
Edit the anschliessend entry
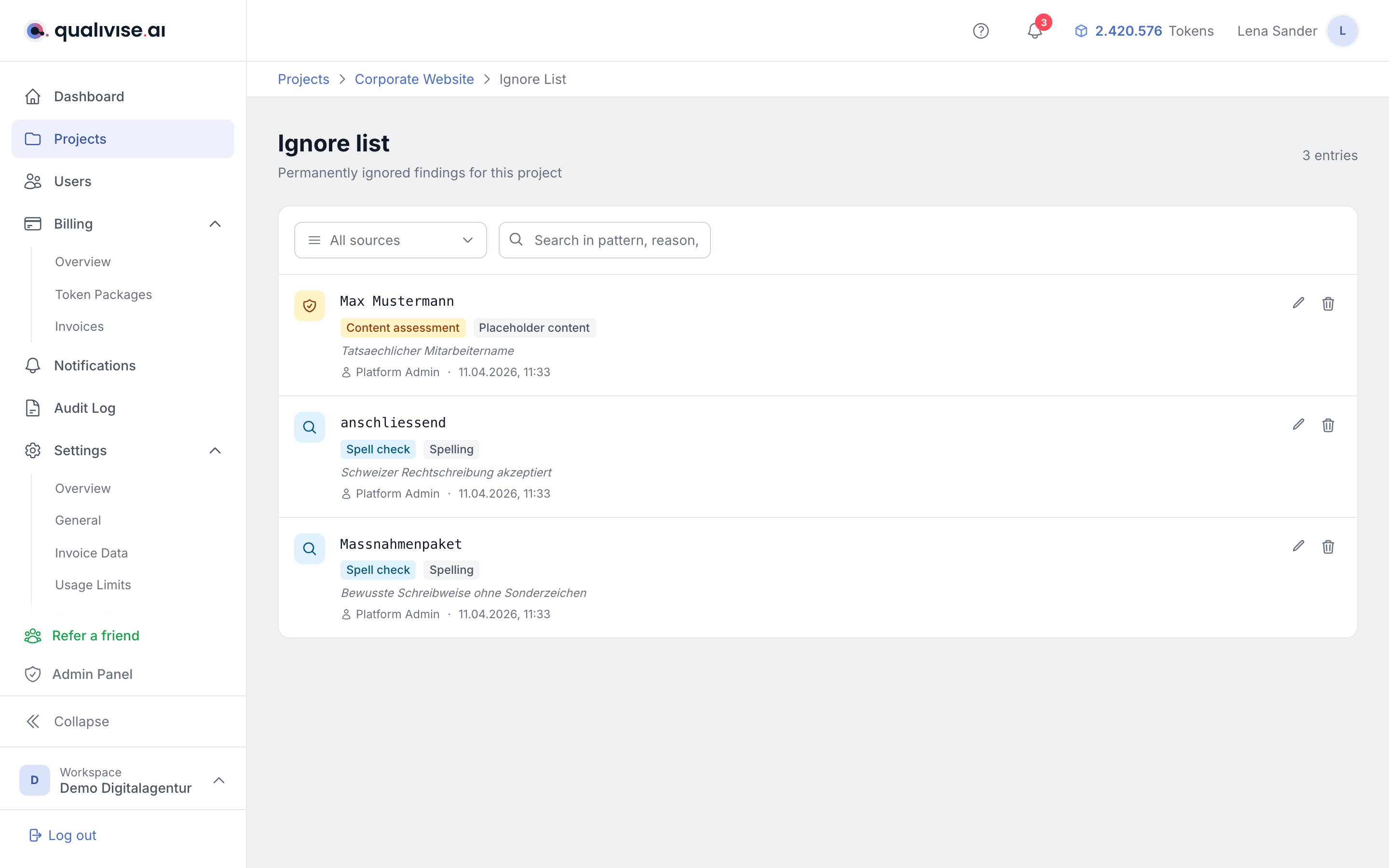pyautogui.click(x=1298, y=425)
